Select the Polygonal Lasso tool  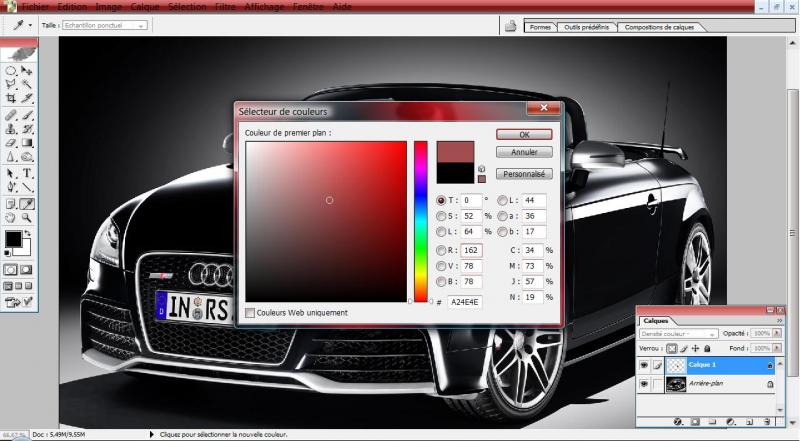click(11, 84)
